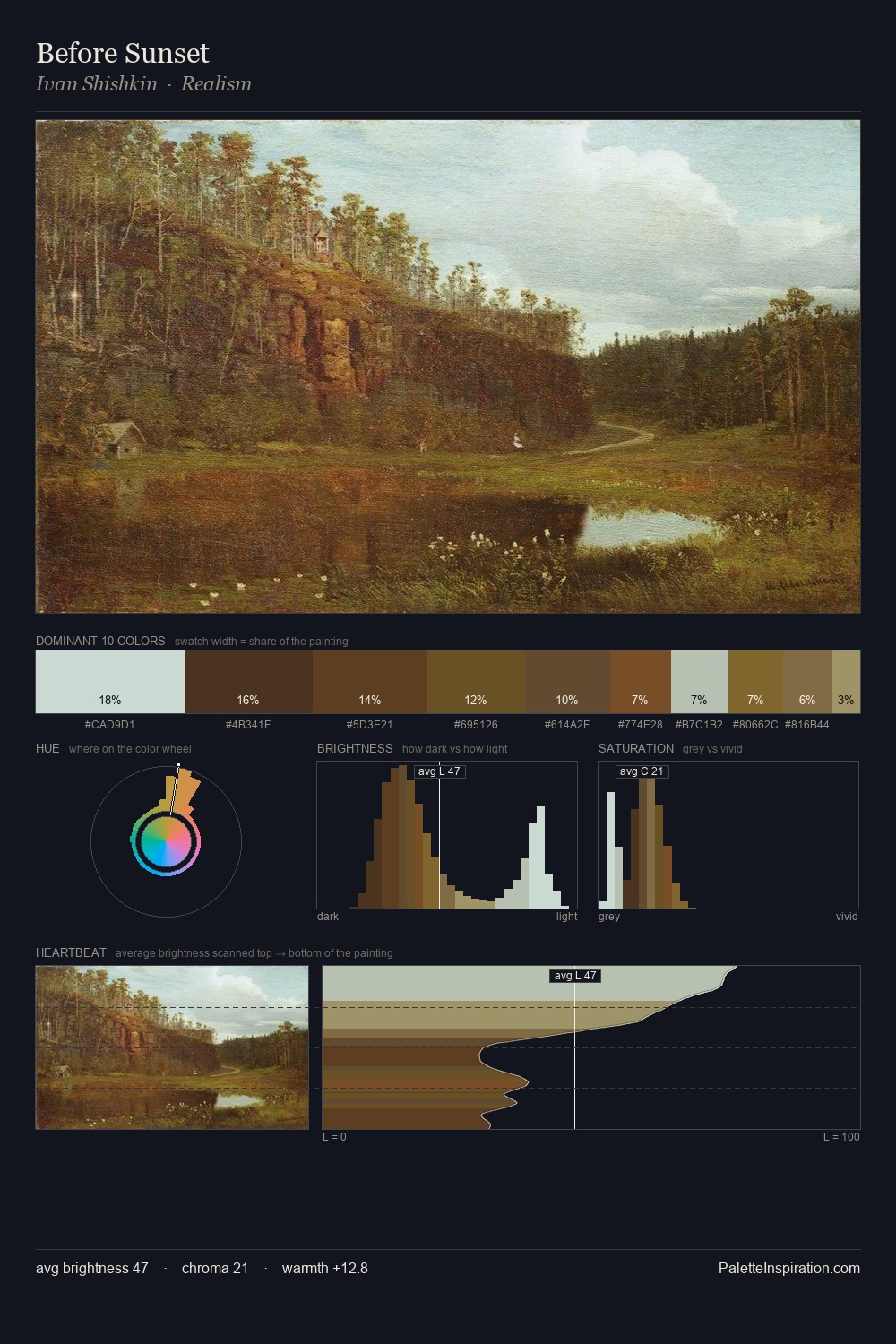
Task: Click the #774E28 hex code label
Action: click(x=640, y=725)
